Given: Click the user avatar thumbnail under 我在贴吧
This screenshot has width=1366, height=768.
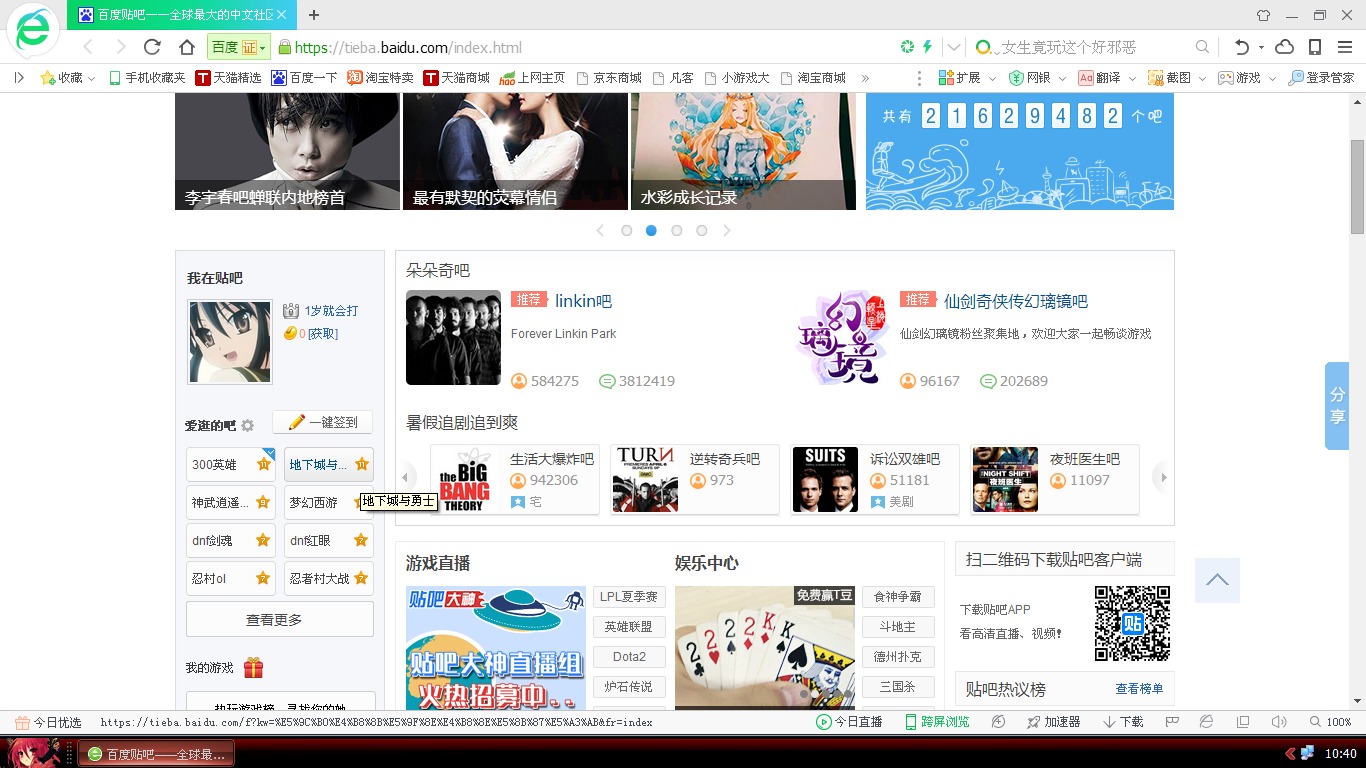Looking at the screenshot, I should pos(230,342).
